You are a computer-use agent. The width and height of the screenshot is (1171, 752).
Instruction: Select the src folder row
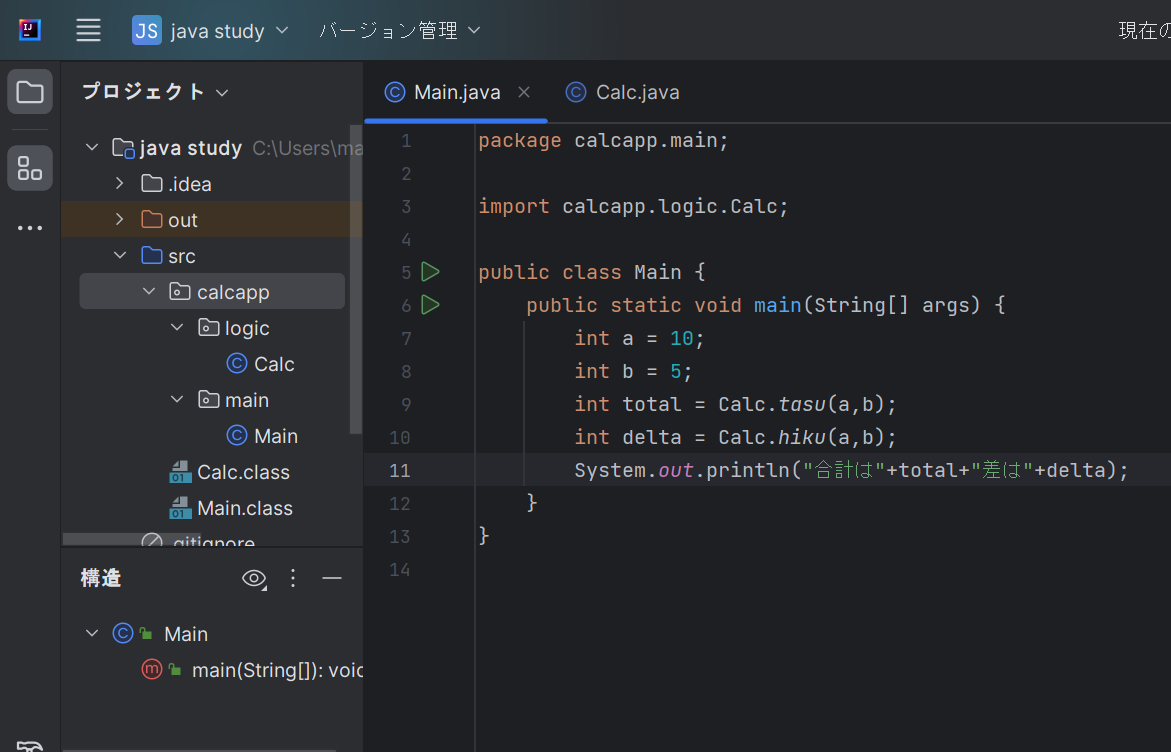click(x=211, y=255)
